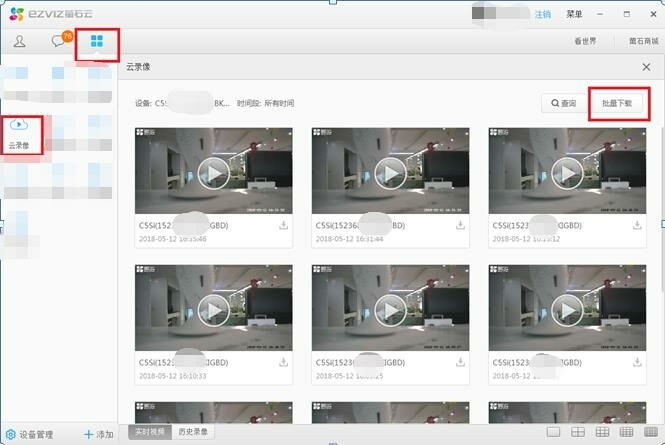Switch to 实时视频 live view tab
665x445 pixels.
click(x=150, y=432)
